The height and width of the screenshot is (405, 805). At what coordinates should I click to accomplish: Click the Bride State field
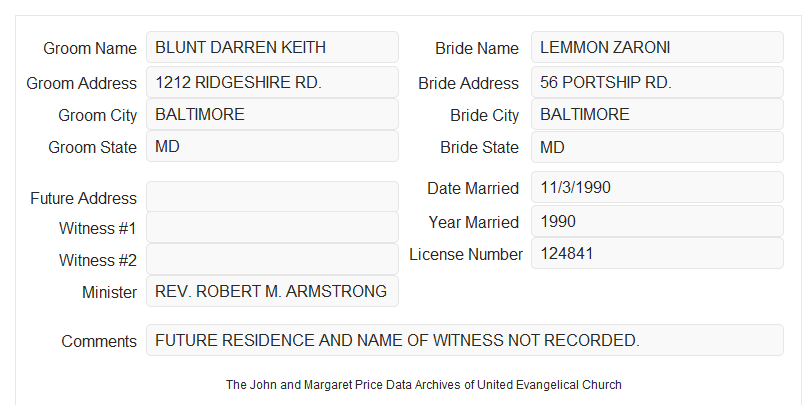(657, 147)
